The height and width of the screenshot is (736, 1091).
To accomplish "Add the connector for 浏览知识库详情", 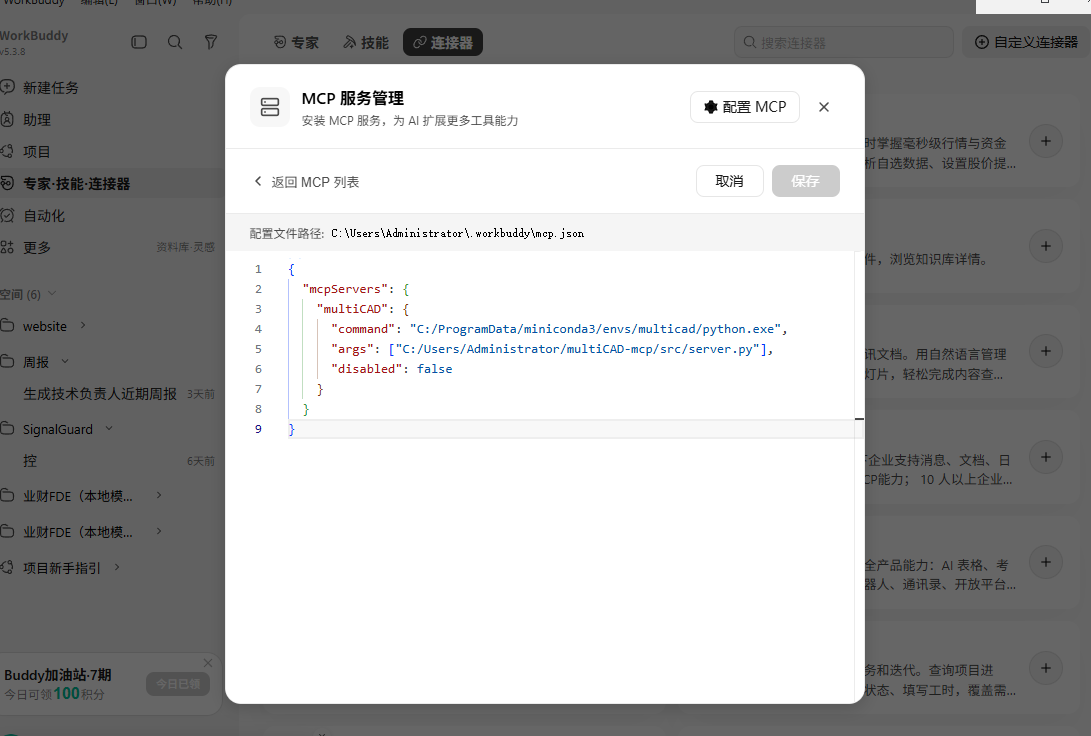I will (1046, 246).
